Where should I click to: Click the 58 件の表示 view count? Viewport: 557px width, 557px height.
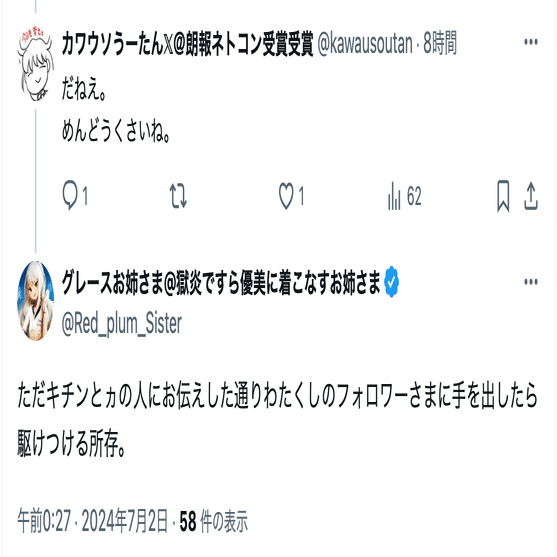point(213,521)
